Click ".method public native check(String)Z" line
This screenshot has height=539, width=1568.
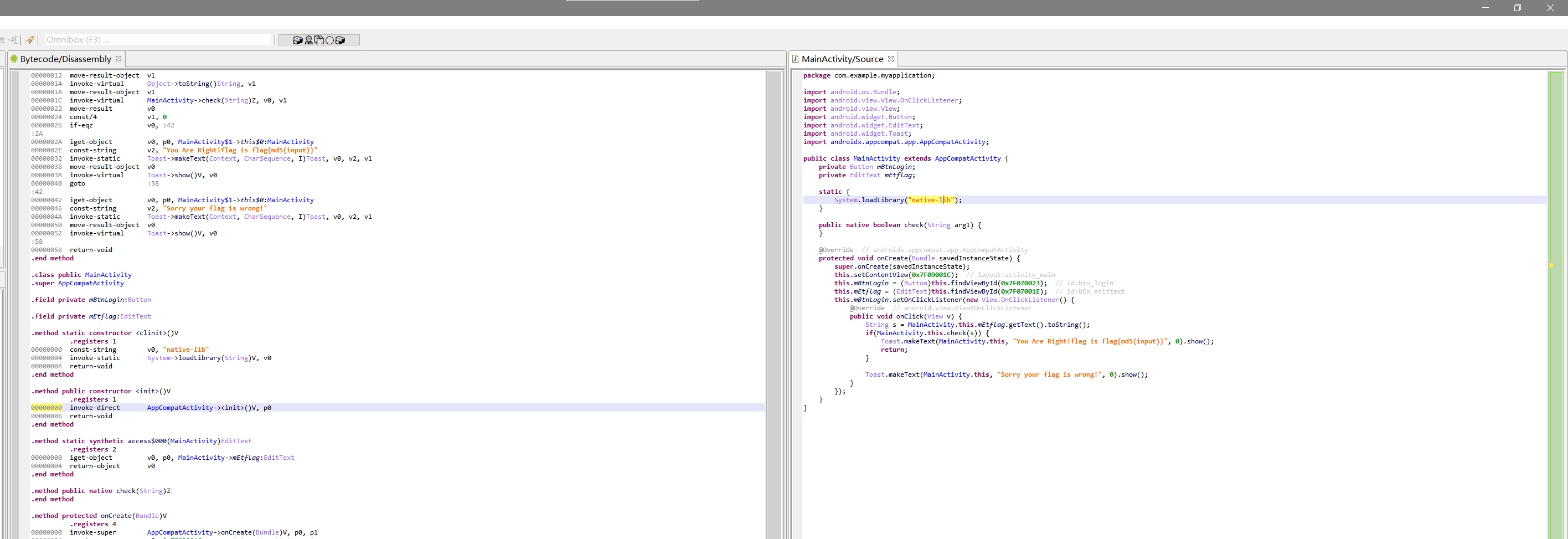click(x=101, y=491)
